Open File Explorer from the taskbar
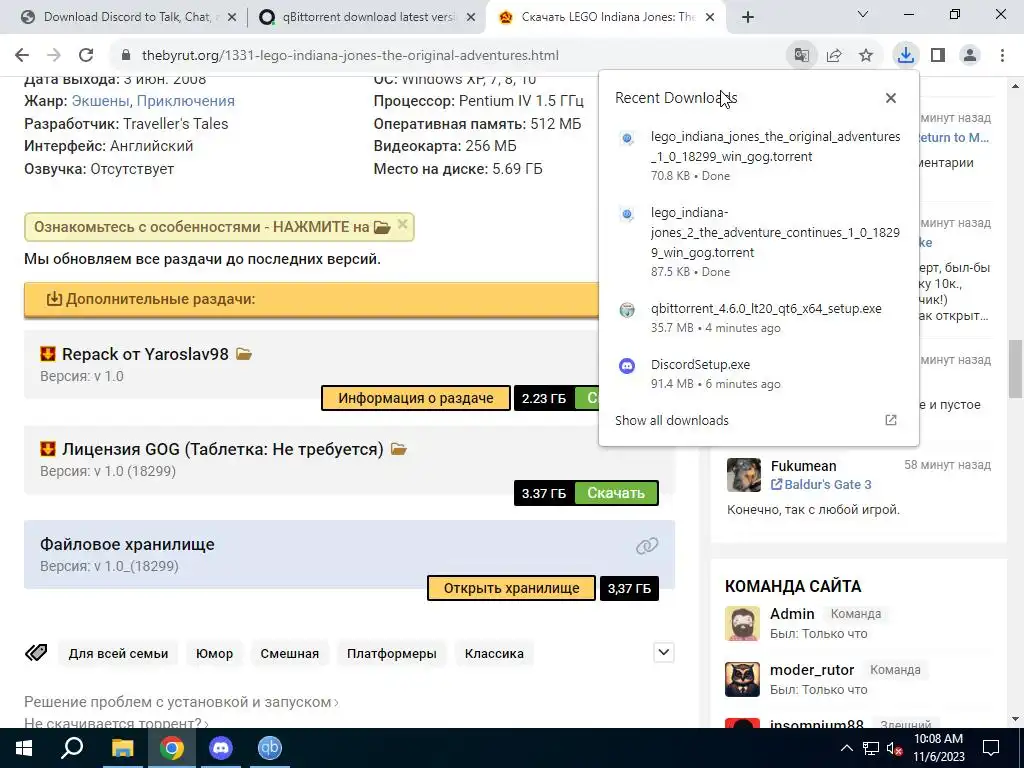 [x=122, y=748]
